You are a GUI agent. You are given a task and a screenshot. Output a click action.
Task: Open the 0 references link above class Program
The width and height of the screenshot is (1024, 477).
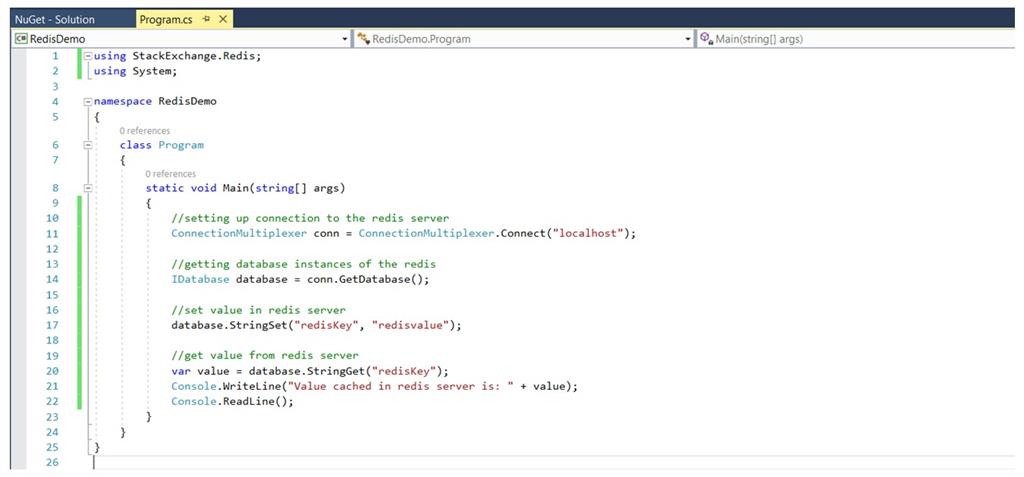[x=144, y=131]
